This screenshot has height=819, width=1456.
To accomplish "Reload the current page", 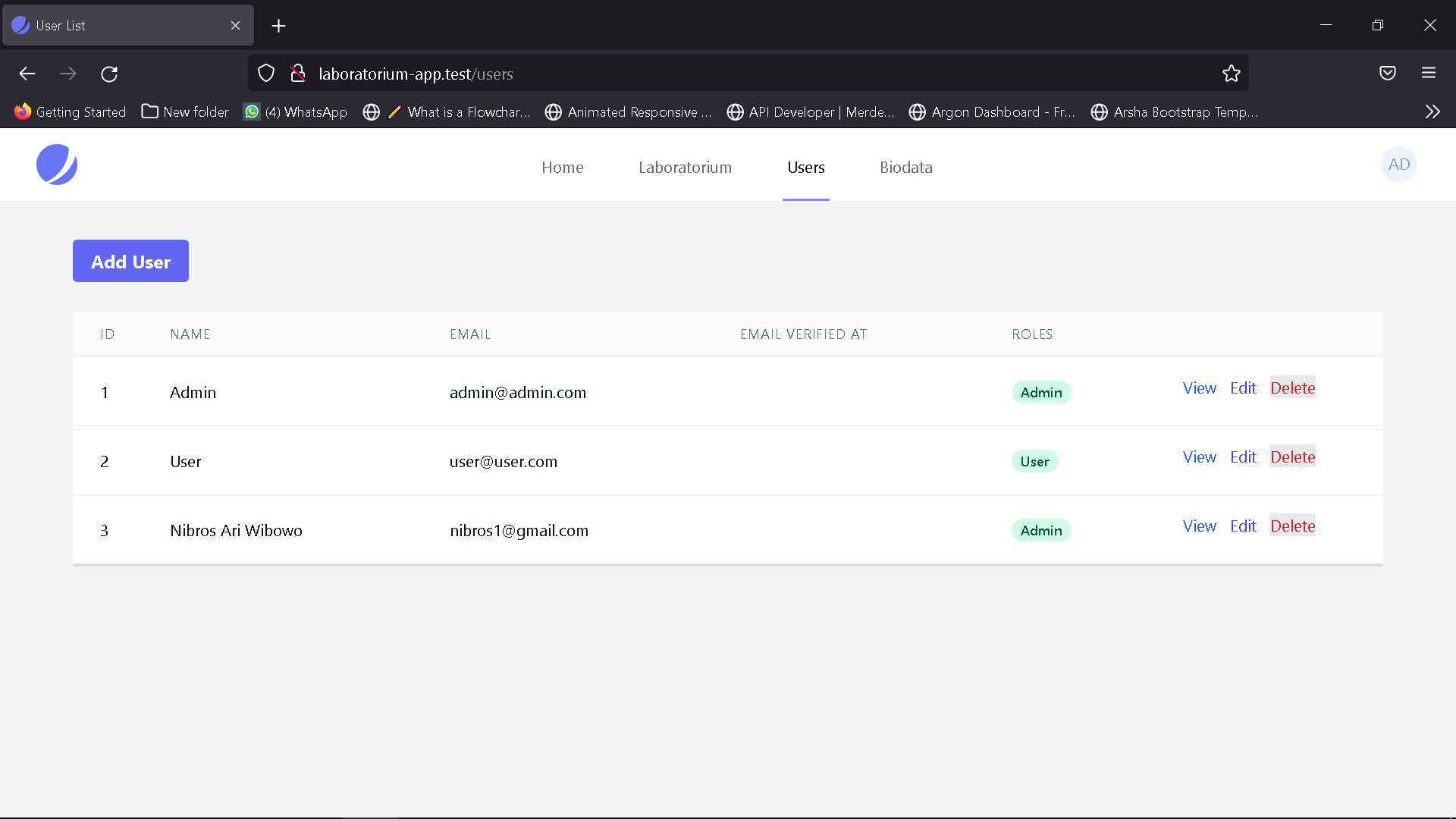I will click(x=109, y=74).
